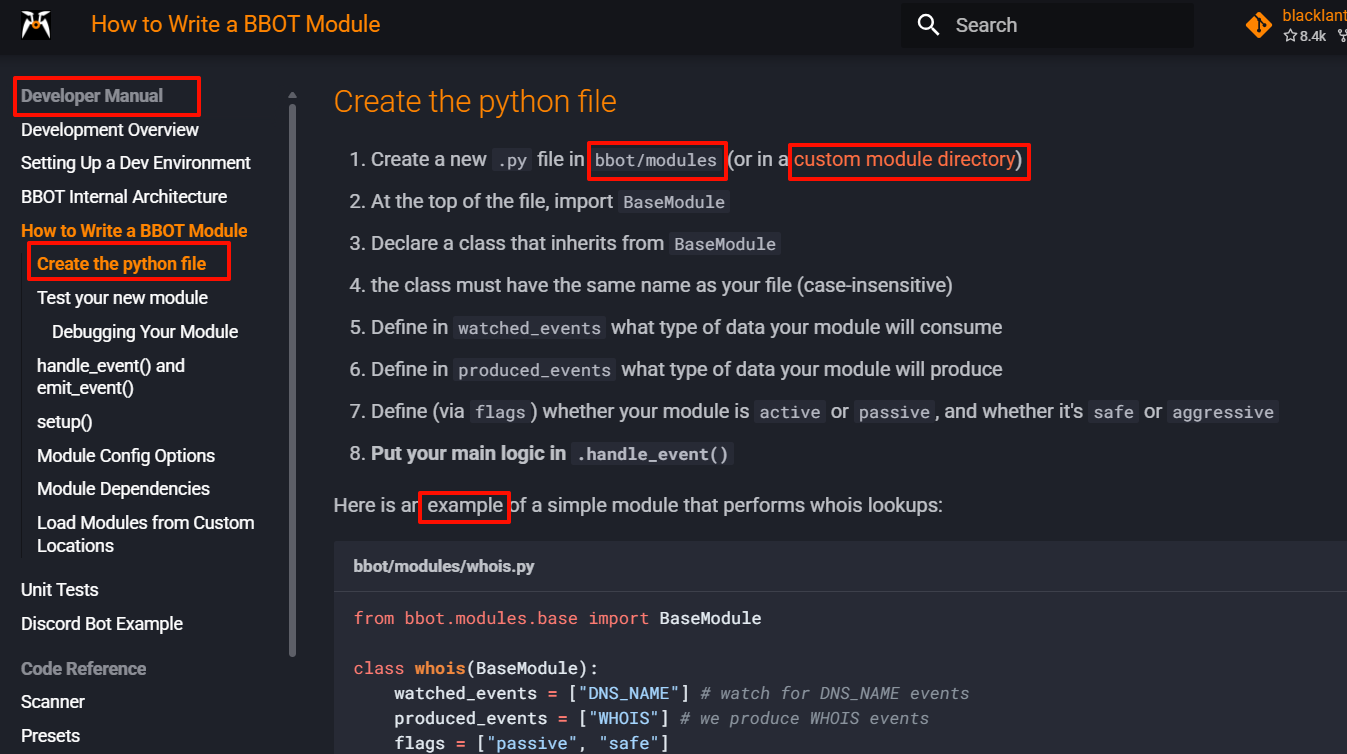Click the sidebar scrollbar up arrow
Image resolution: width=1347 pixels, height=754 pixels.
(x=292, y=95)
